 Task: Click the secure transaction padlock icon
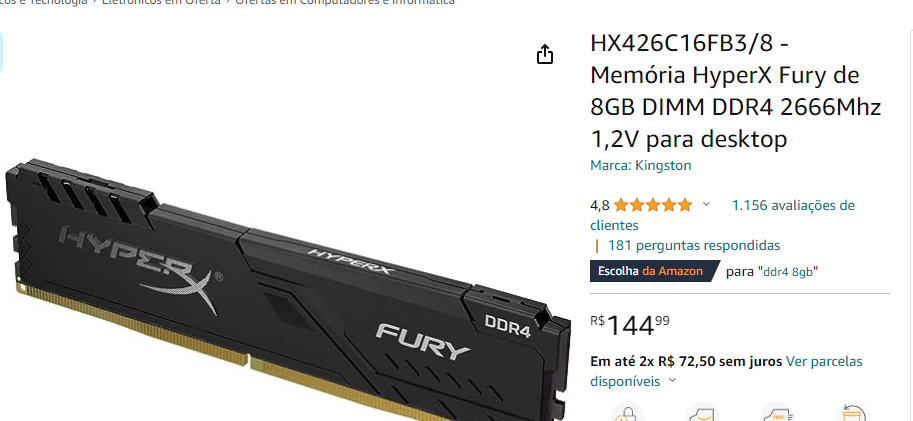click(627, 413)
